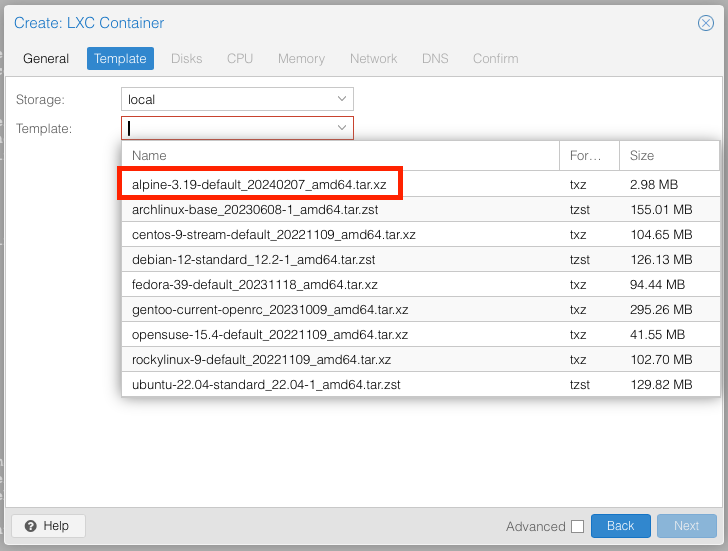
Task: Collapse the Template dropdown arrow
Action: point(342,128)
